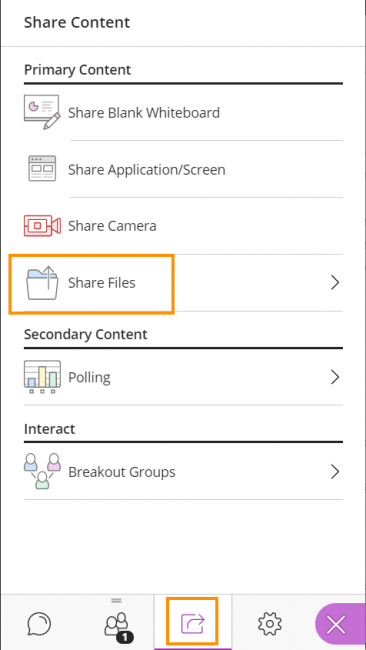Open the Chat speech bubble tab
366x650 pixels.
[x=39, y=623]
